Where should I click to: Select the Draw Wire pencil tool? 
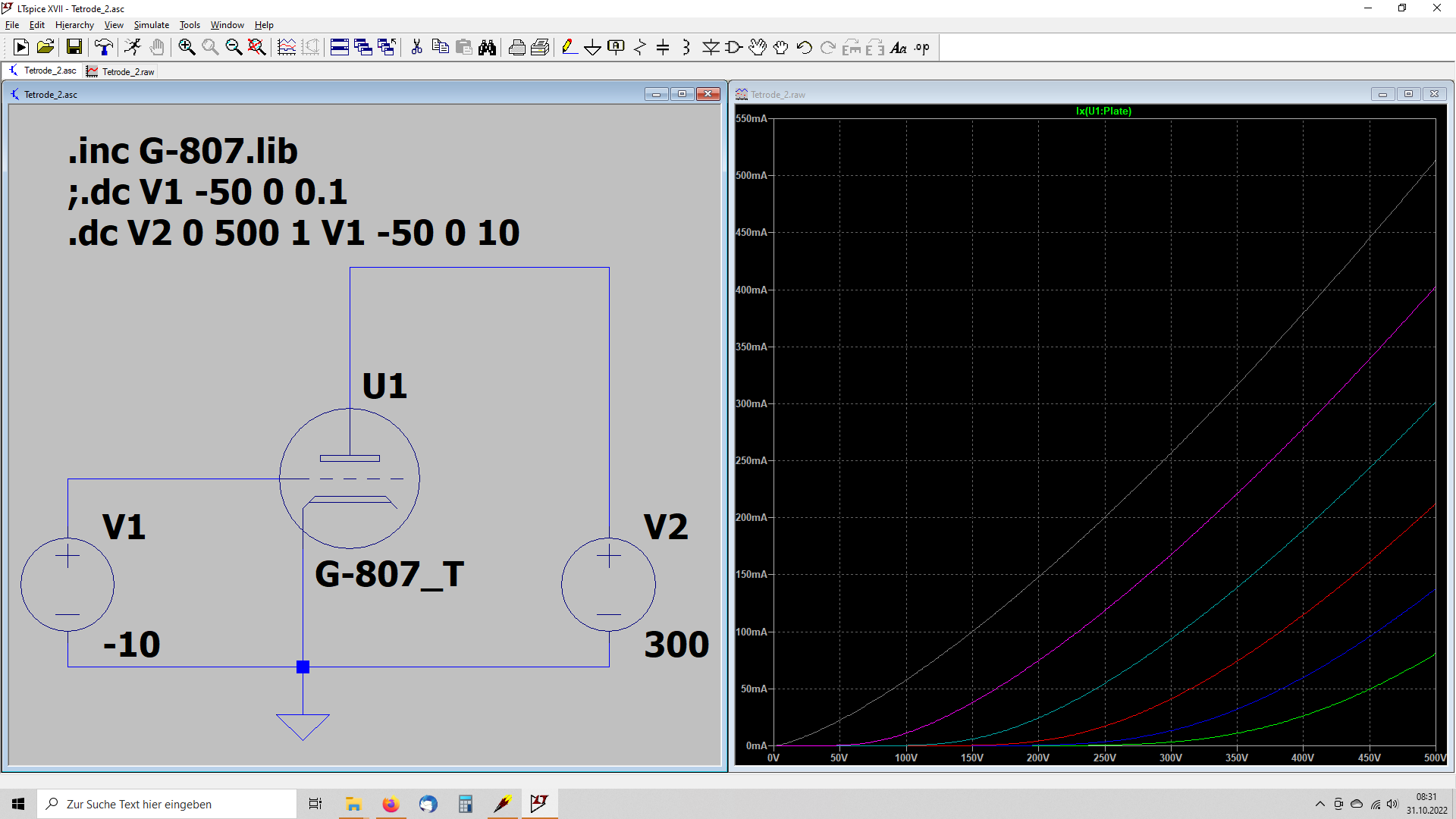tap(570, 48)
